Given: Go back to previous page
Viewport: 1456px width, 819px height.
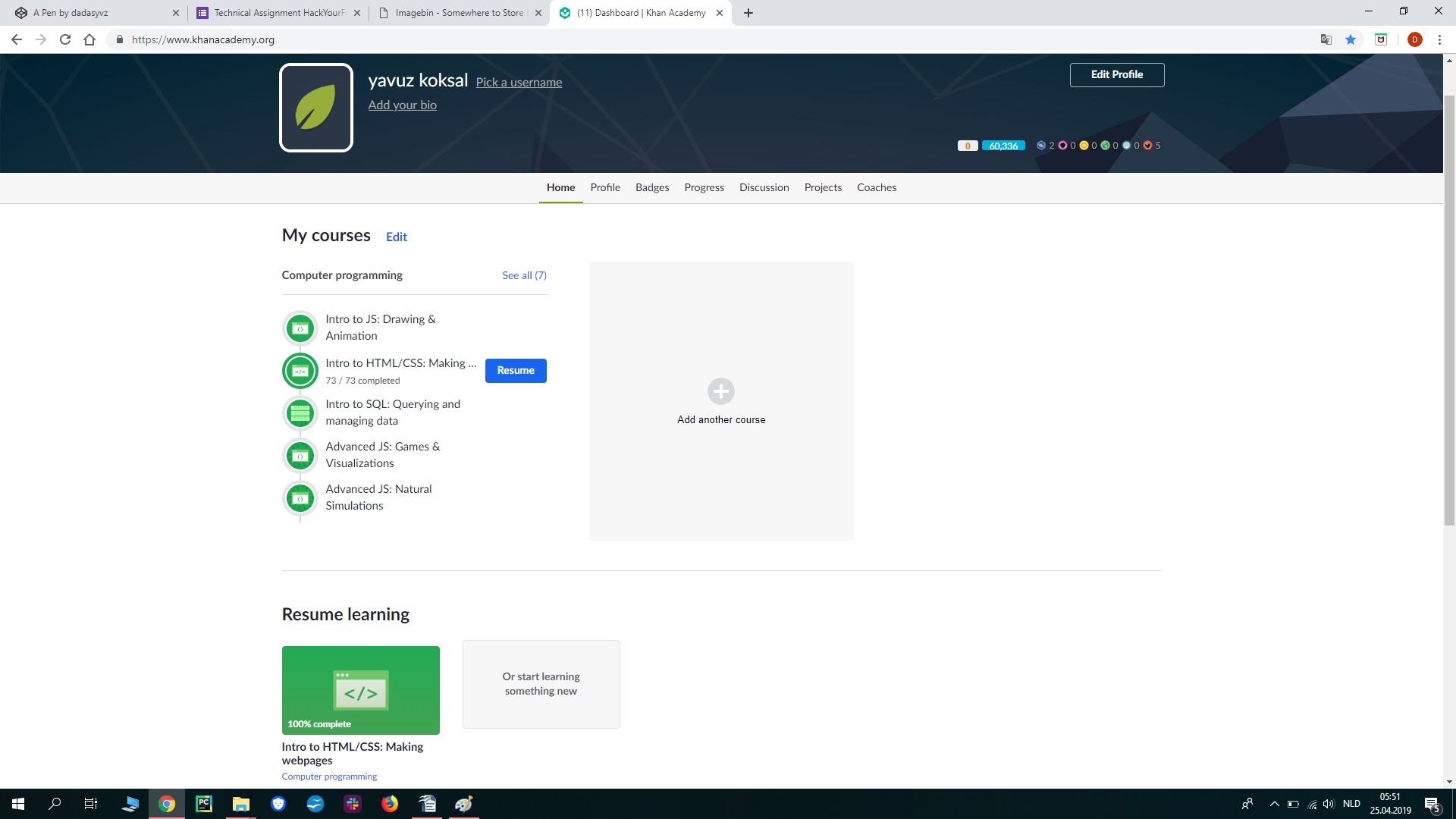Looking at the screenshot, I should coord(17,39).
